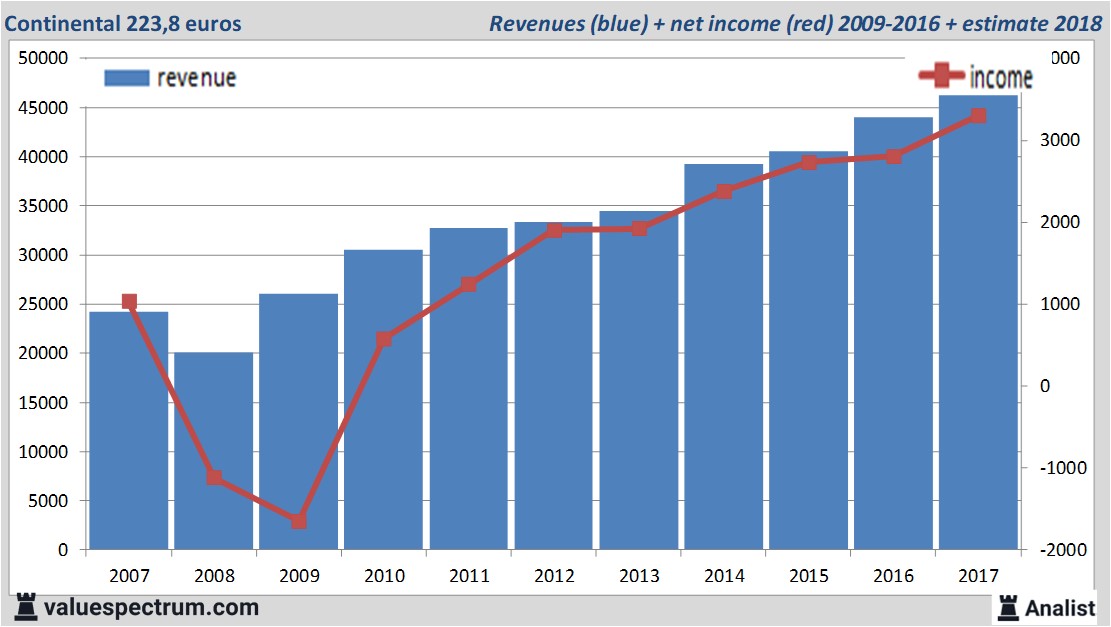The height and width of the screenshot is (627, 1111).
Task: Click the 2008 x-axis label
Action: tap(214, 575)
